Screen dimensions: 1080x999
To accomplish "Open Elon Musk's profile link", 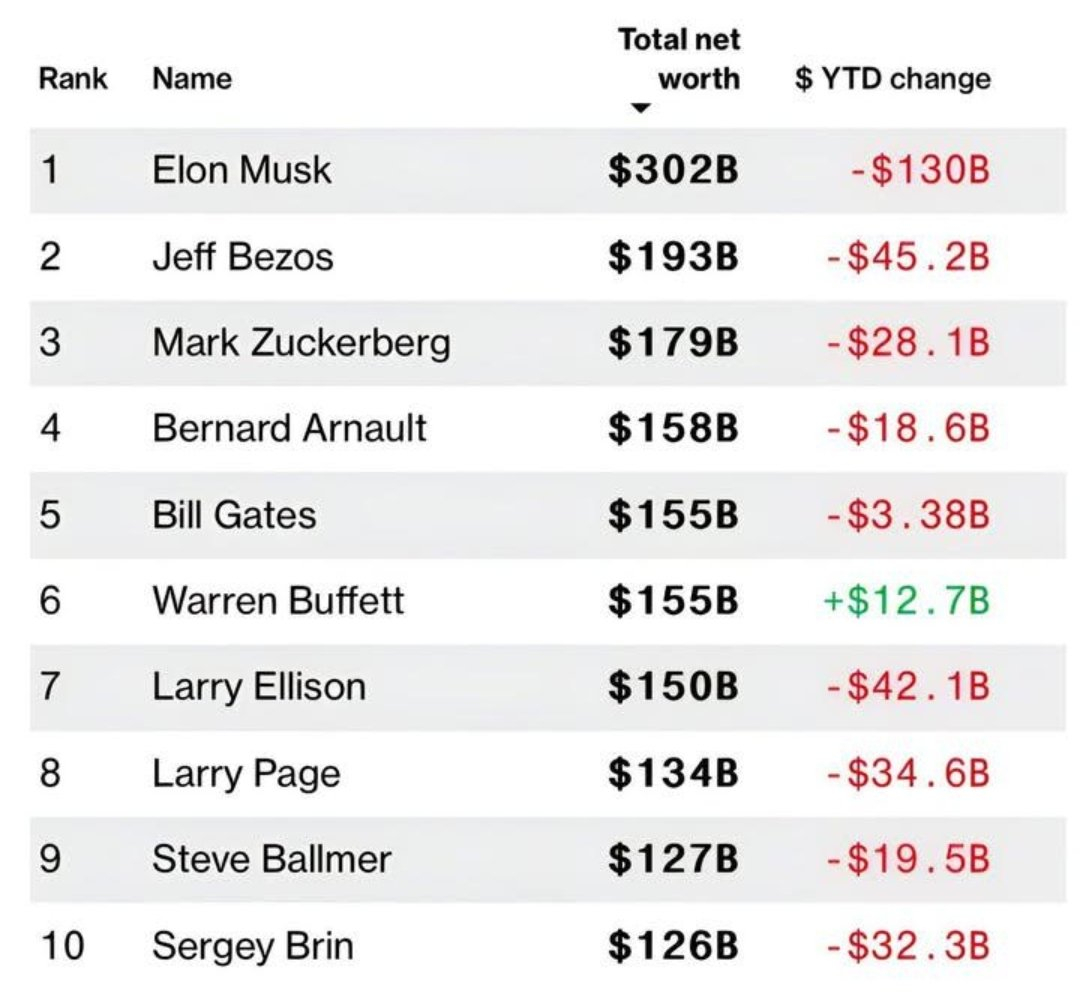I will click(x=241, y=169).
